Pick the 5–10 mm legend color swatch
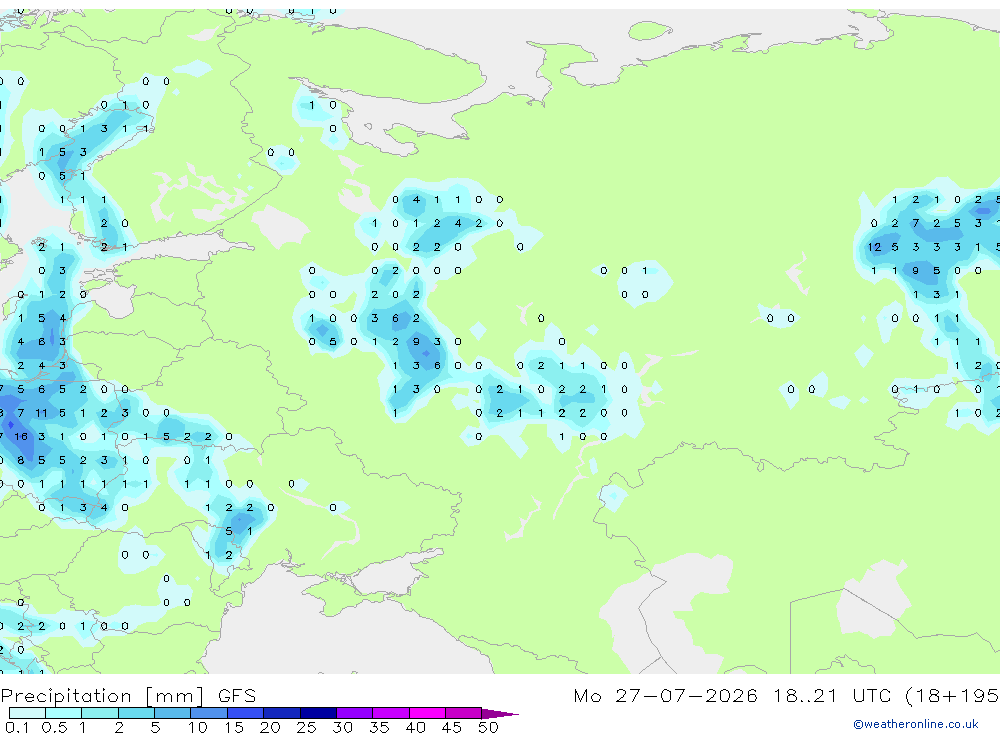The height and width of the screenshot is (733, 1000). point(172,713)
